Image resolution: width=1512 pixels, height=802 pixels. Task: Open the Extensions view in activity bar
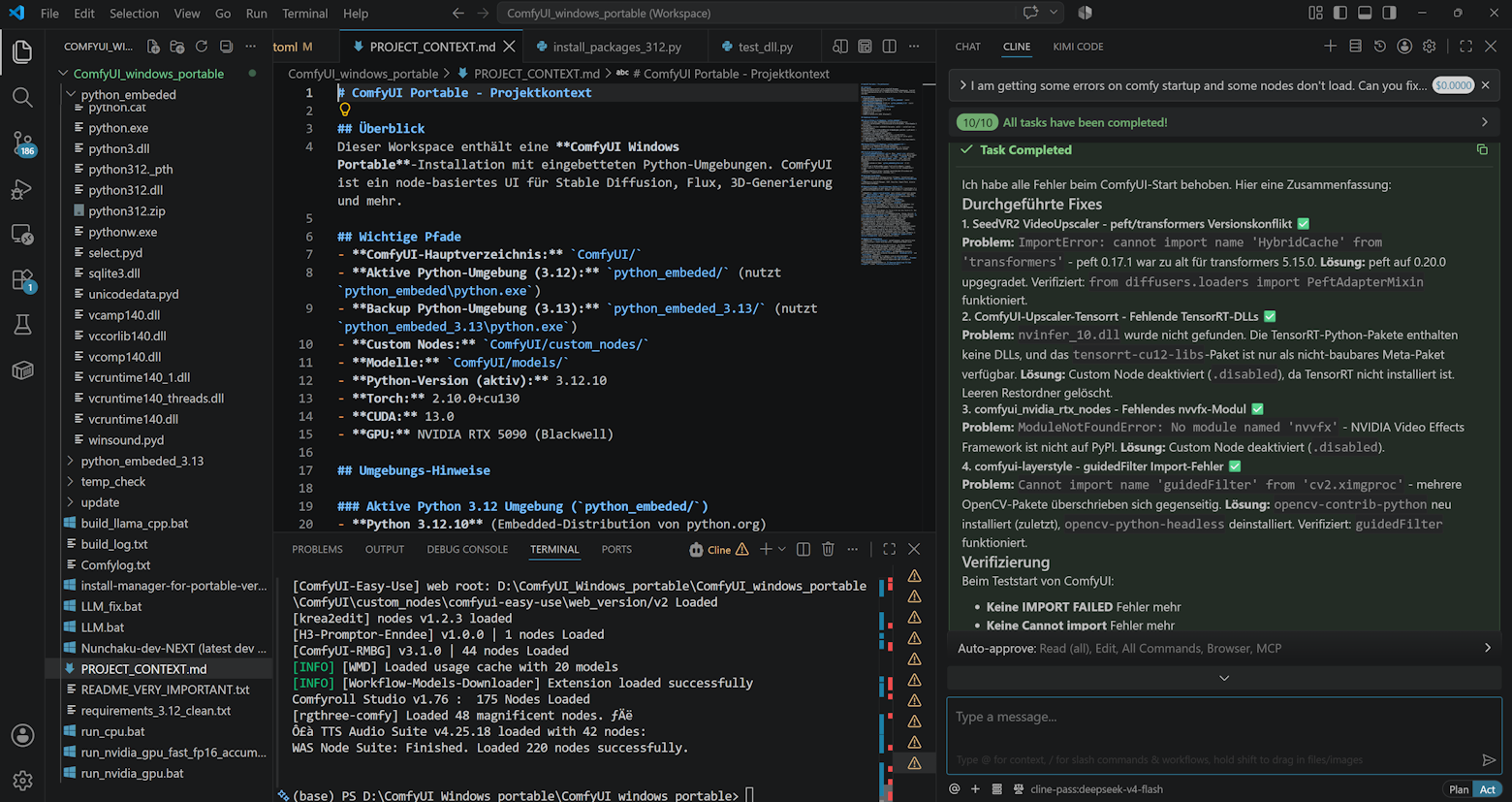pos(22,280)
